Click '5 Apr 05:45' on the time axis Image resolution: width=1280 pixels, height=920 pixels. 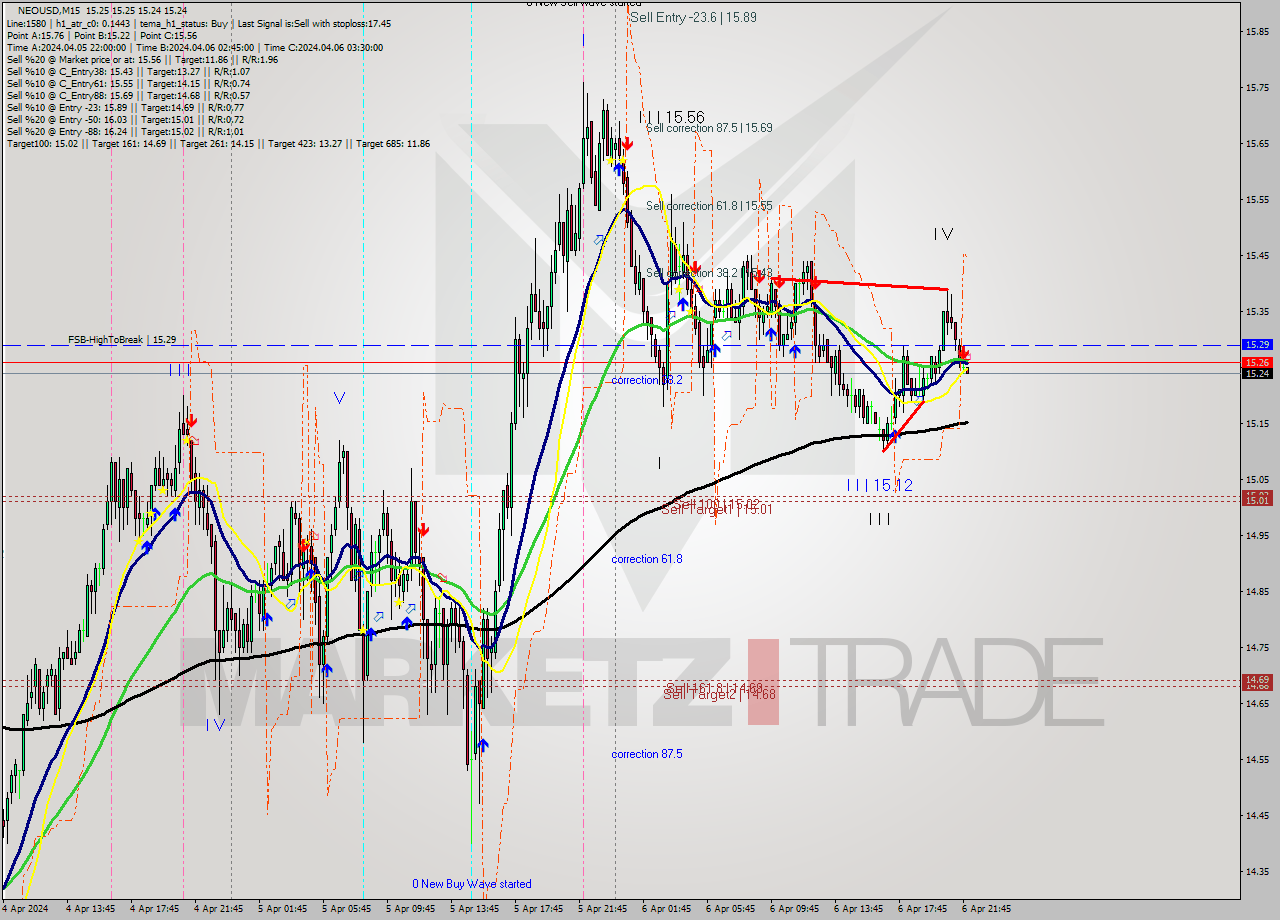[x=349, y=909]
